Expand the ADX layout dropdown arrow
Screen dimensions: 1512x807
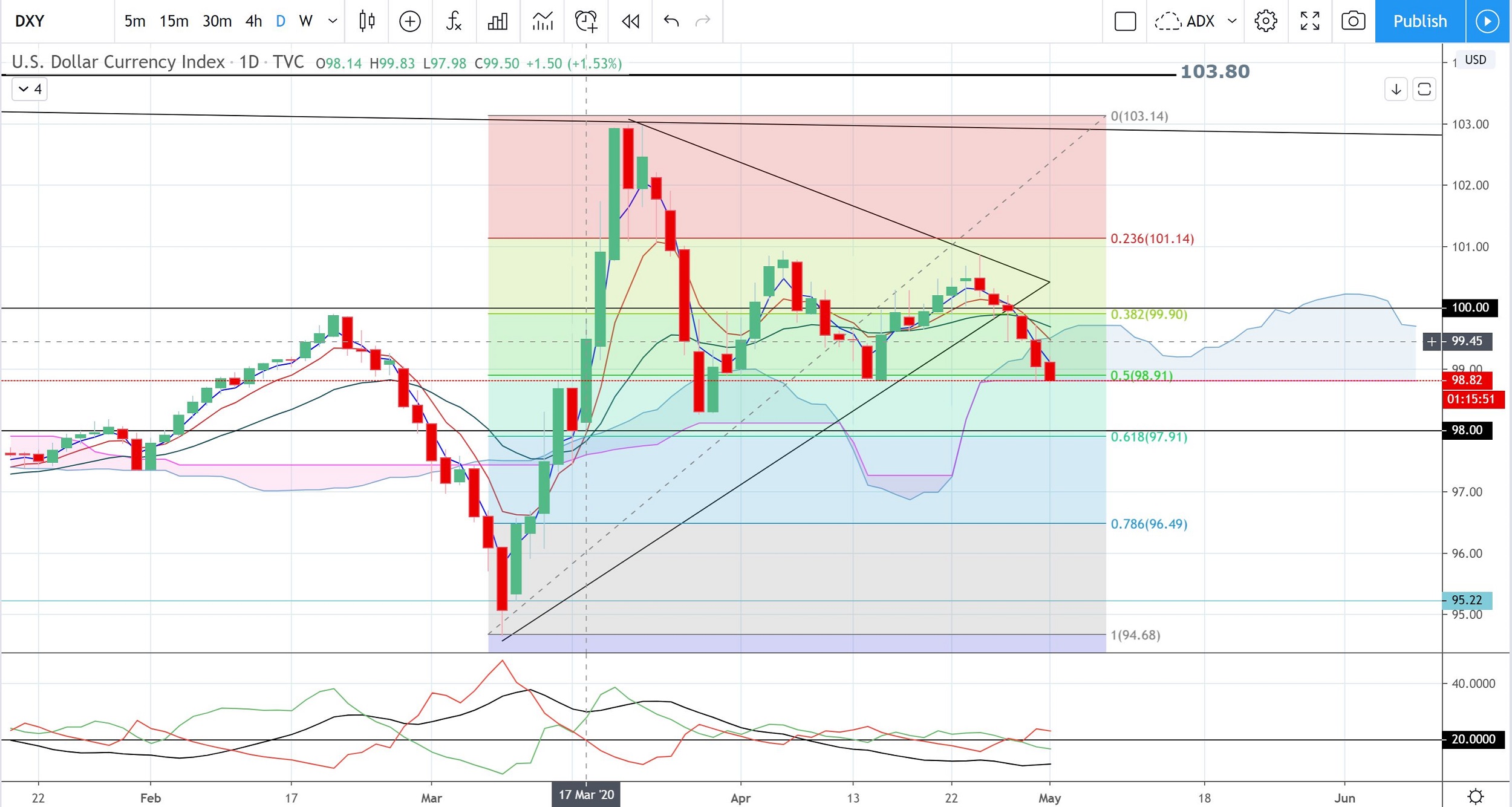pos(1231,21)
